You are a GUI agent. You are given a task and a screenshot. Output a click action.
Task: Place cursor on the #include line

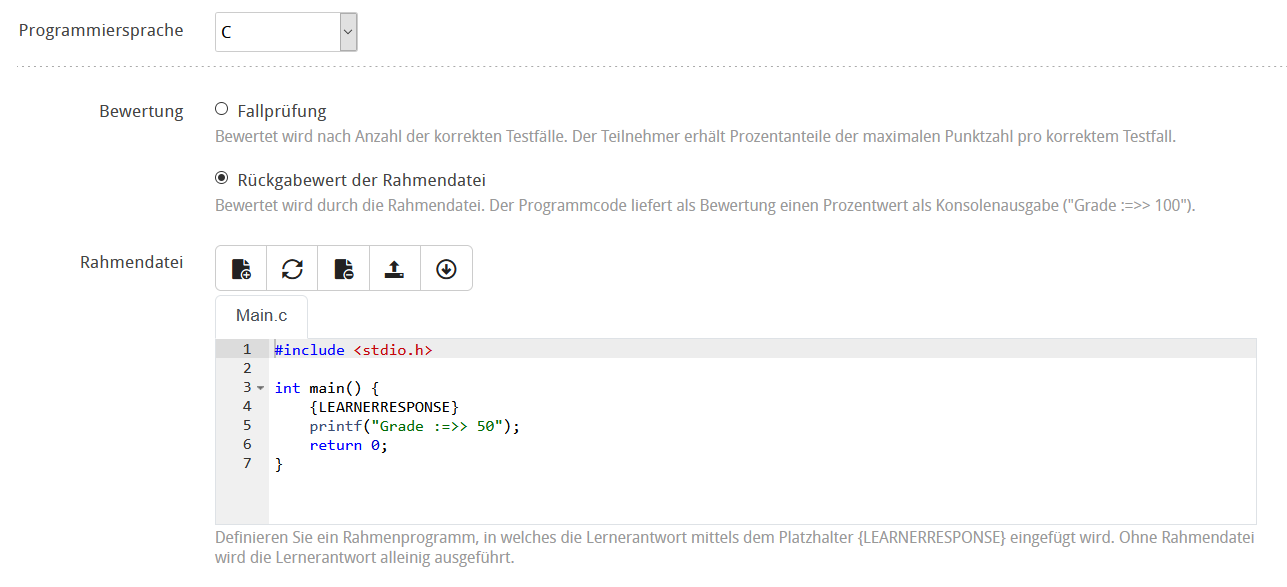pos(352,350)
